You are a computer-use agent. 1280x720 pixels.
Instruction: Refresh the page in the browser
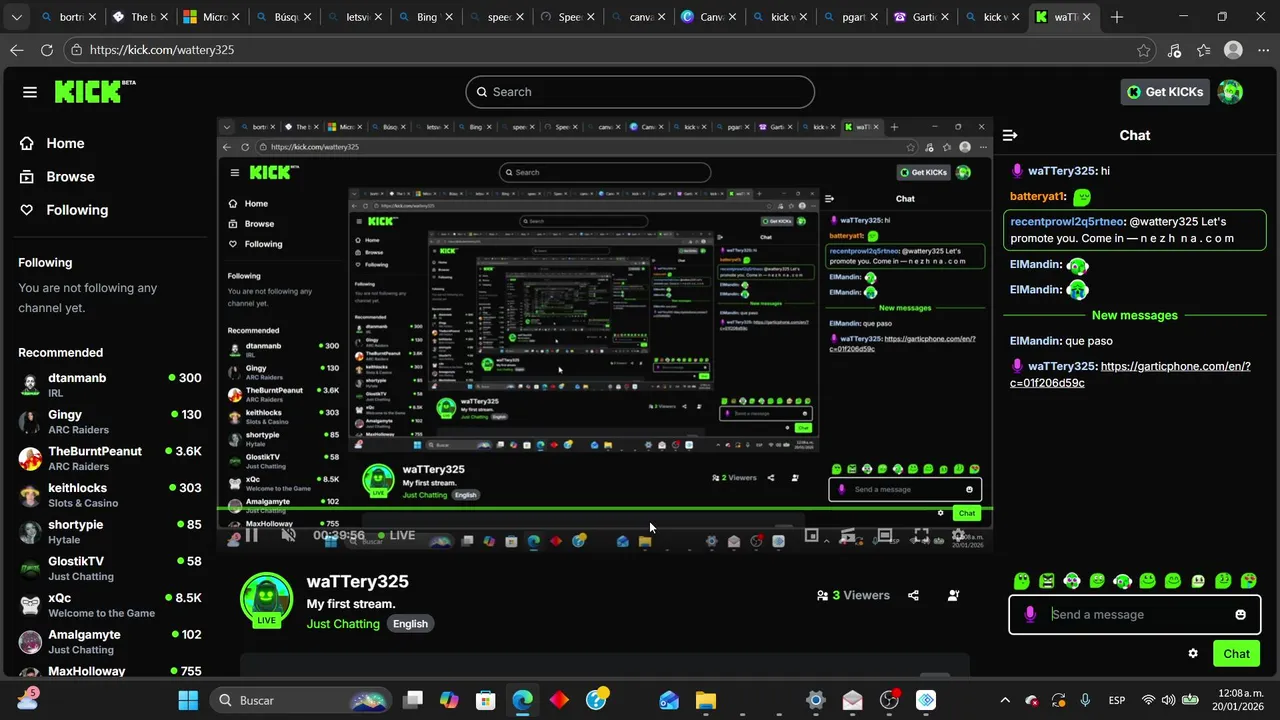point(47,50)
